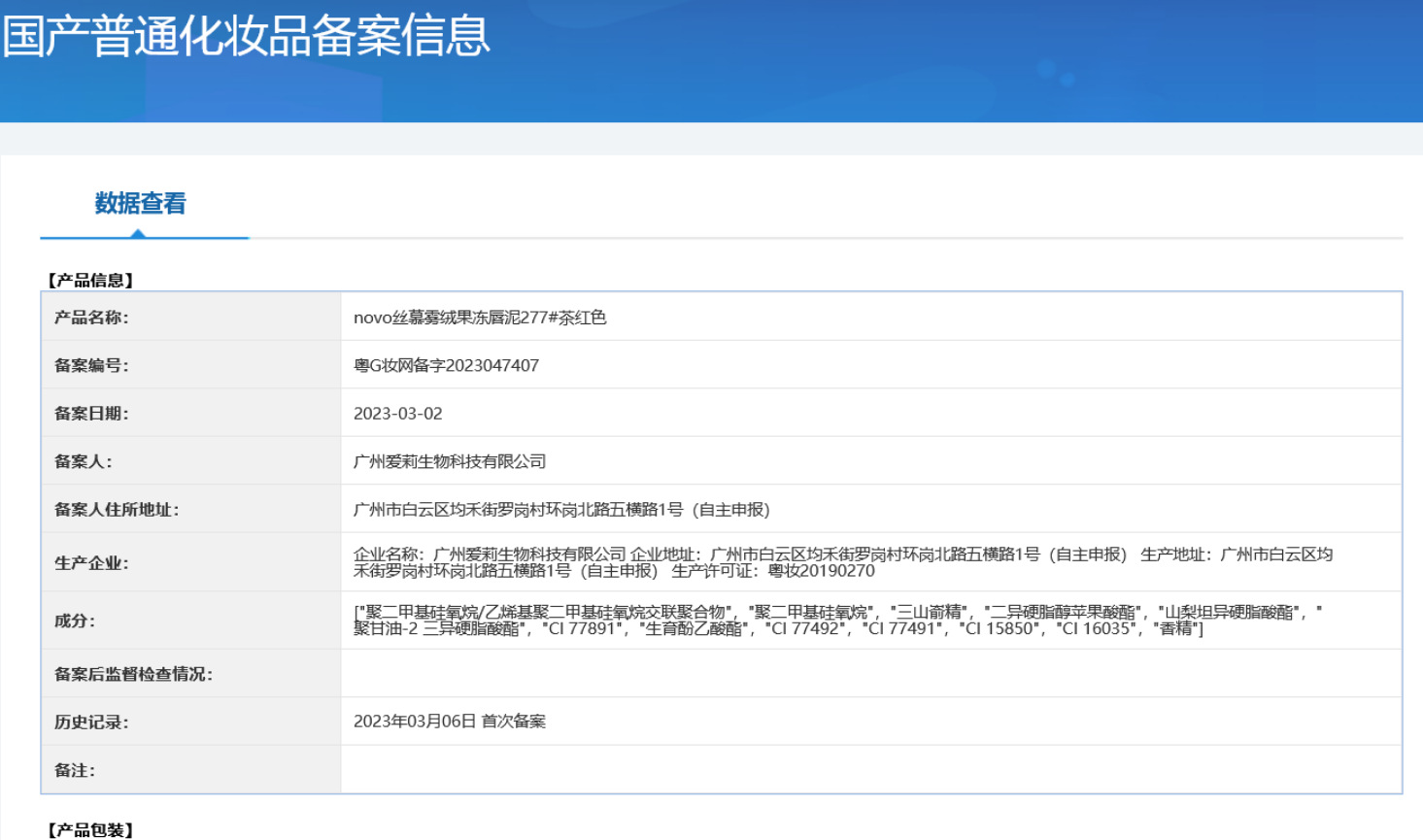1423x840 pixels.
Task: Select the page title 国产普通化妆品备案信息
Action: (x=247, y=36)
